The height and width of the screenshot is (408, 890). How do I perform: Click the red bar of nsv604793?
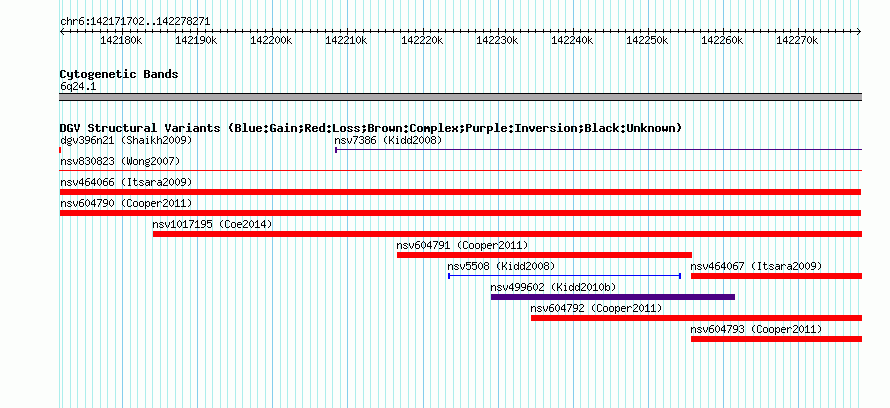coord(776,339)
